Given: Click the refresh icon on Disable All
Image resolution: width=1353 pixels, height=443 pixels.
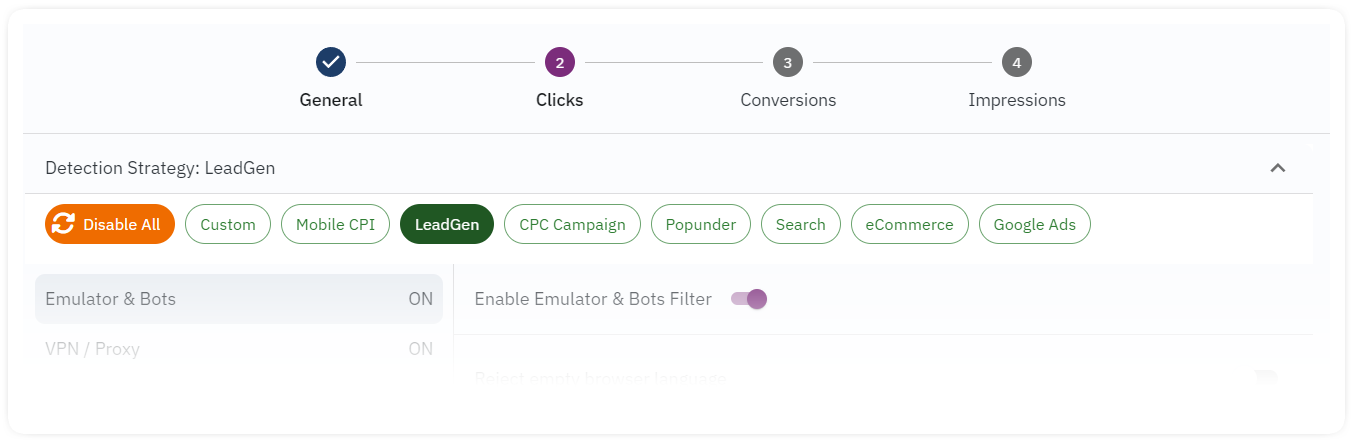Looking at the screenshot, I should pos(64,224).
